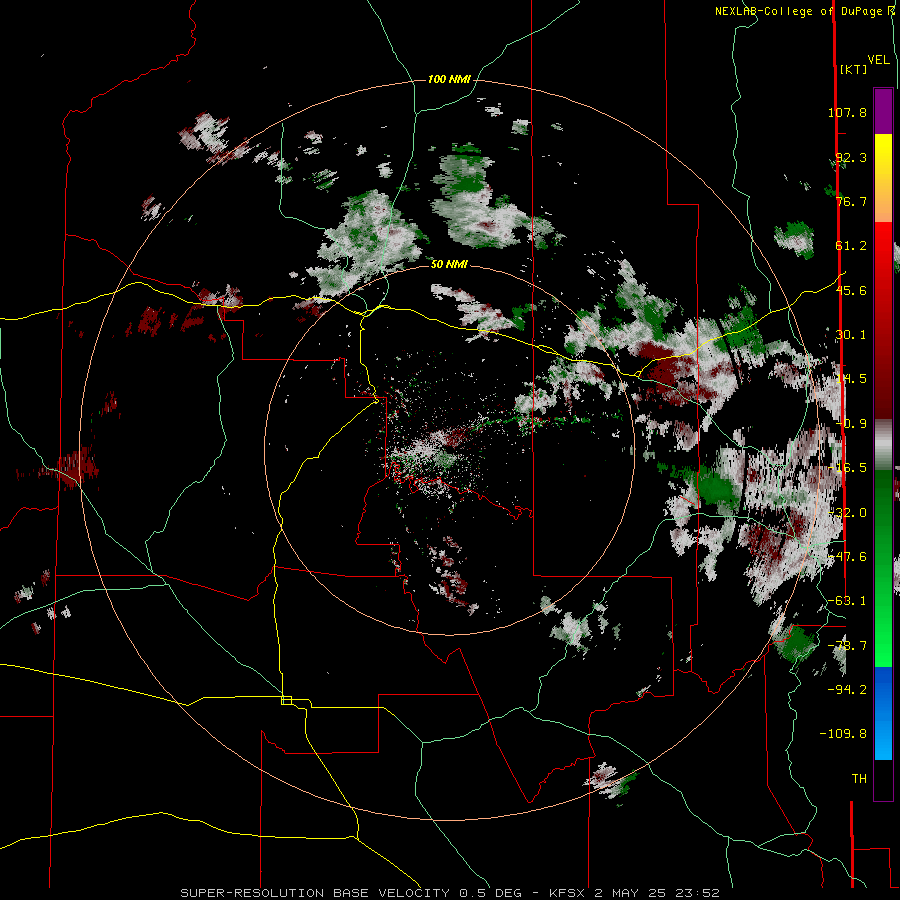Click the 45.6 scale value
Screen dimensions: 900x900
tap(851, 290)
